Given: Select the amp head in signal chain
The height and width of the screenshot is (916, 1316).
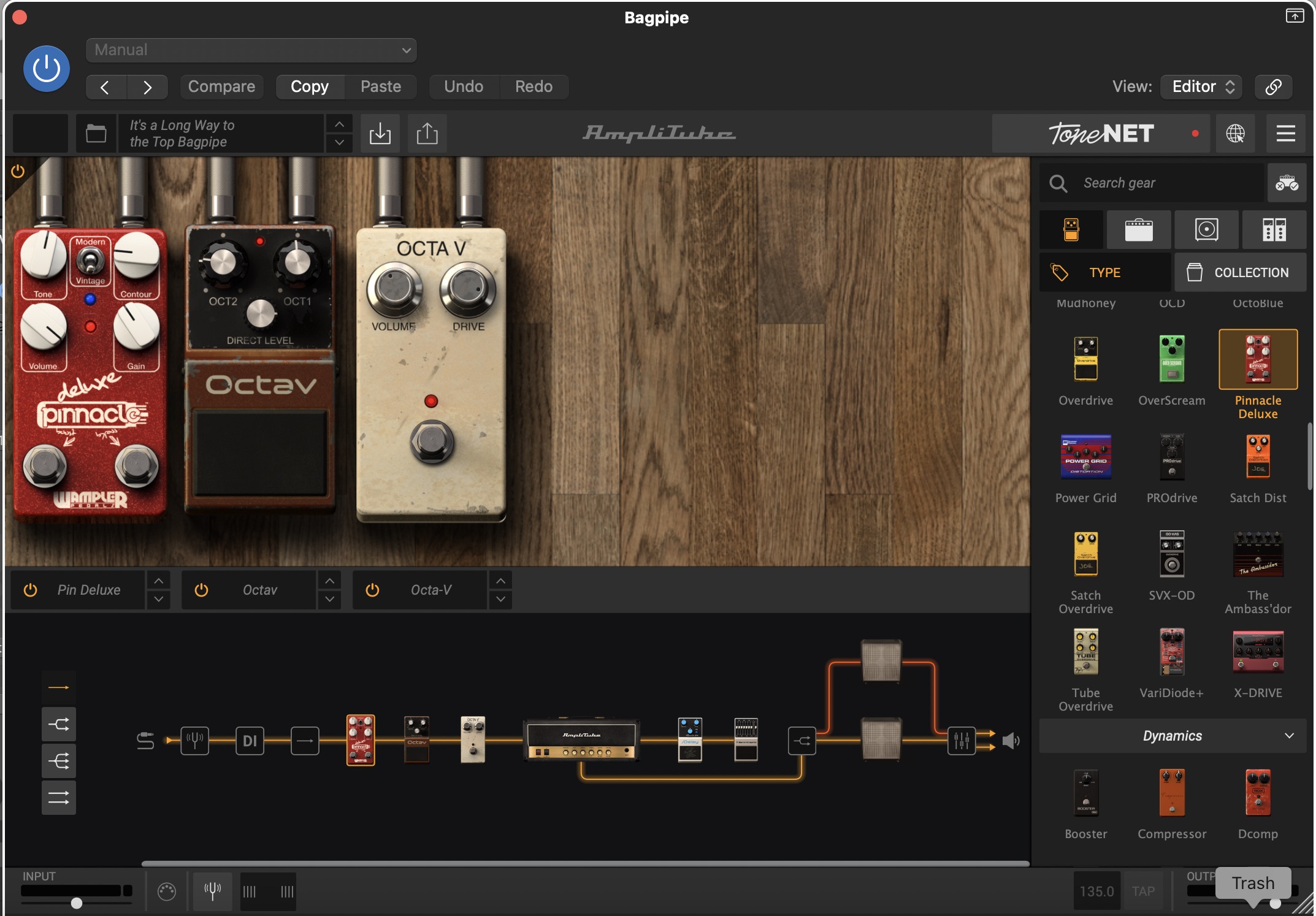Looking at the screenshot, I should pos(581,740).
